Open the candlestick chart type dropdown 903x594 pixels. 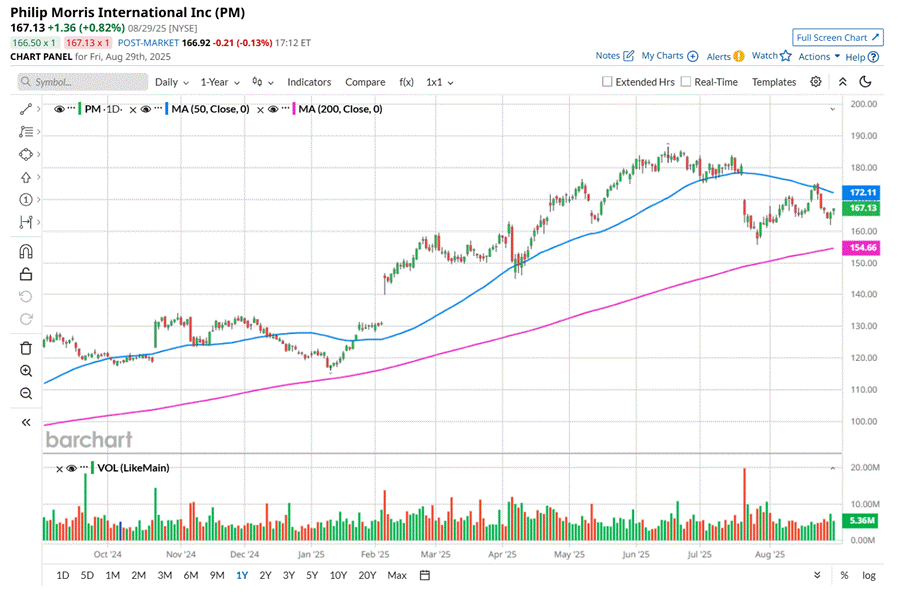[263, 82]
